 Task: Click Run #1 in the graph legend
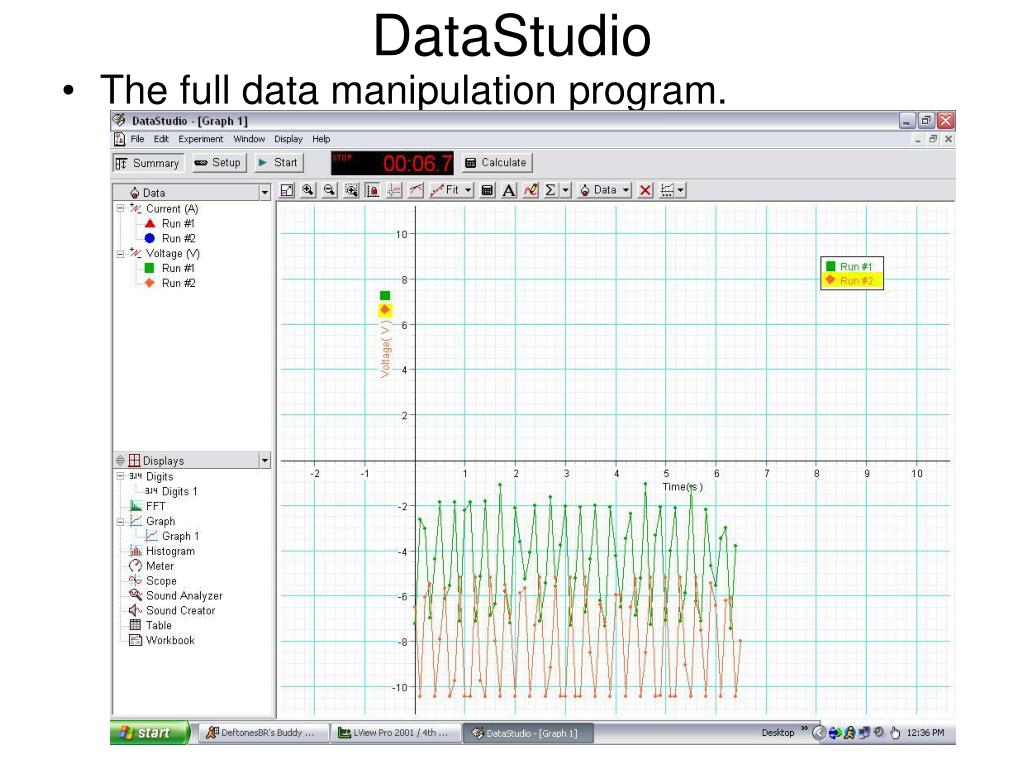852,266
